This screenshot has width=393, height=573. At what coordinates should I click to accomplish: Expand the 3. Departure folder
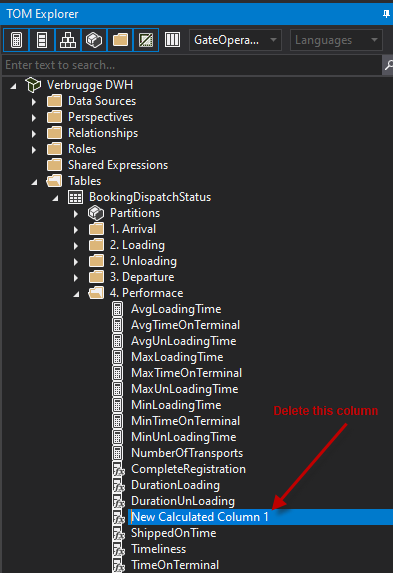coord(76,278)
